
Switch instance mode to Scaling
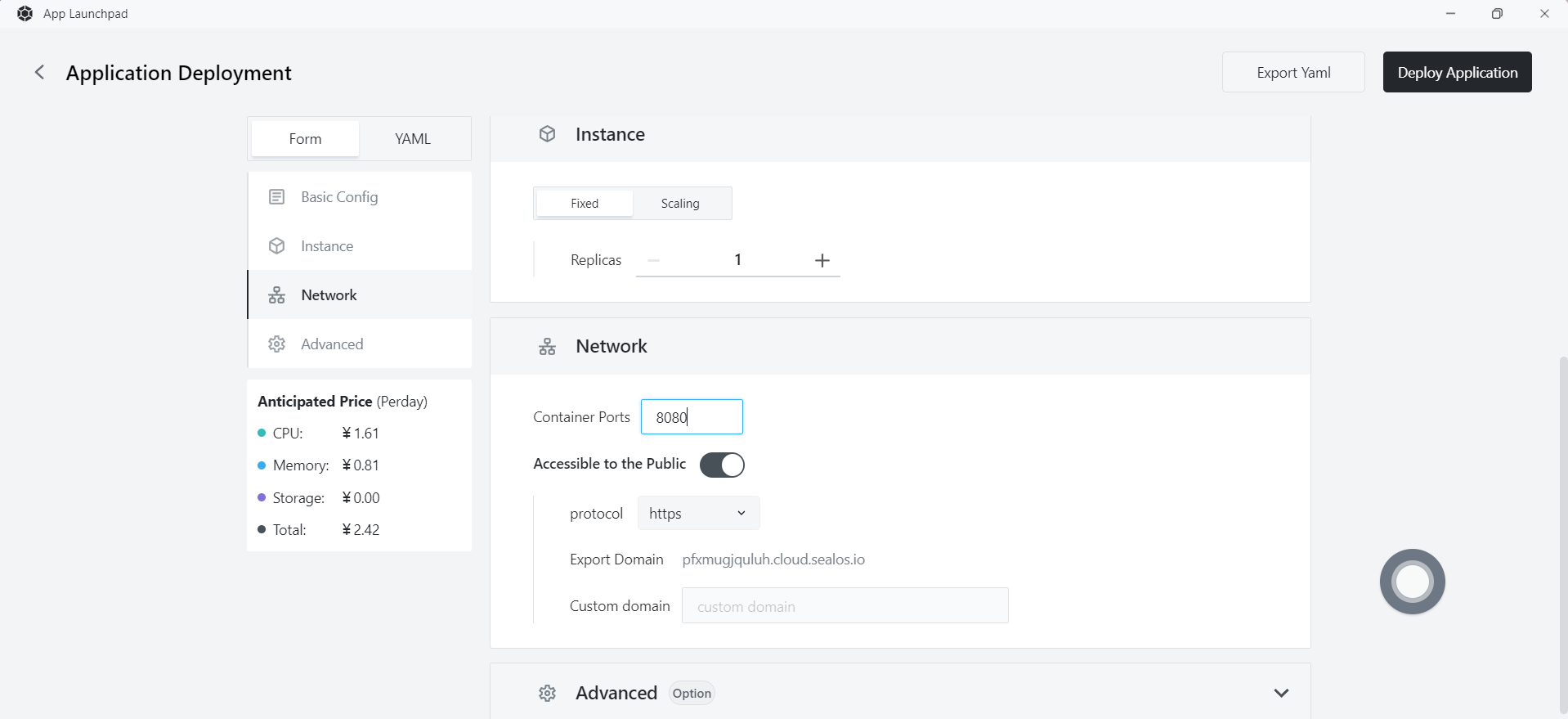680,204
